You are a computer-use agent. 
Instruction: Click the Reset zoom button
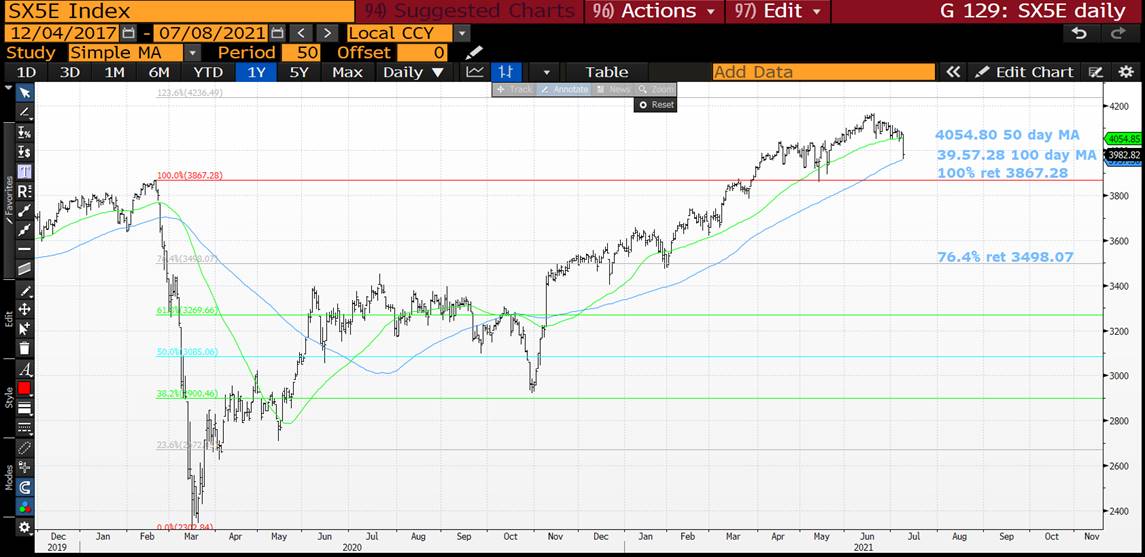coord(656,104)
